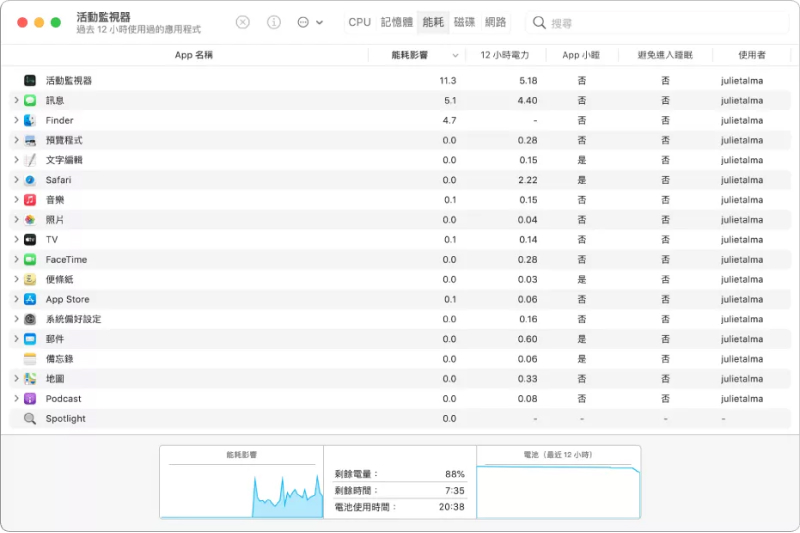The width and height of the screenshot is (800, 533).
Task: Select the 音樂 Music app icon
Action: 30,200
